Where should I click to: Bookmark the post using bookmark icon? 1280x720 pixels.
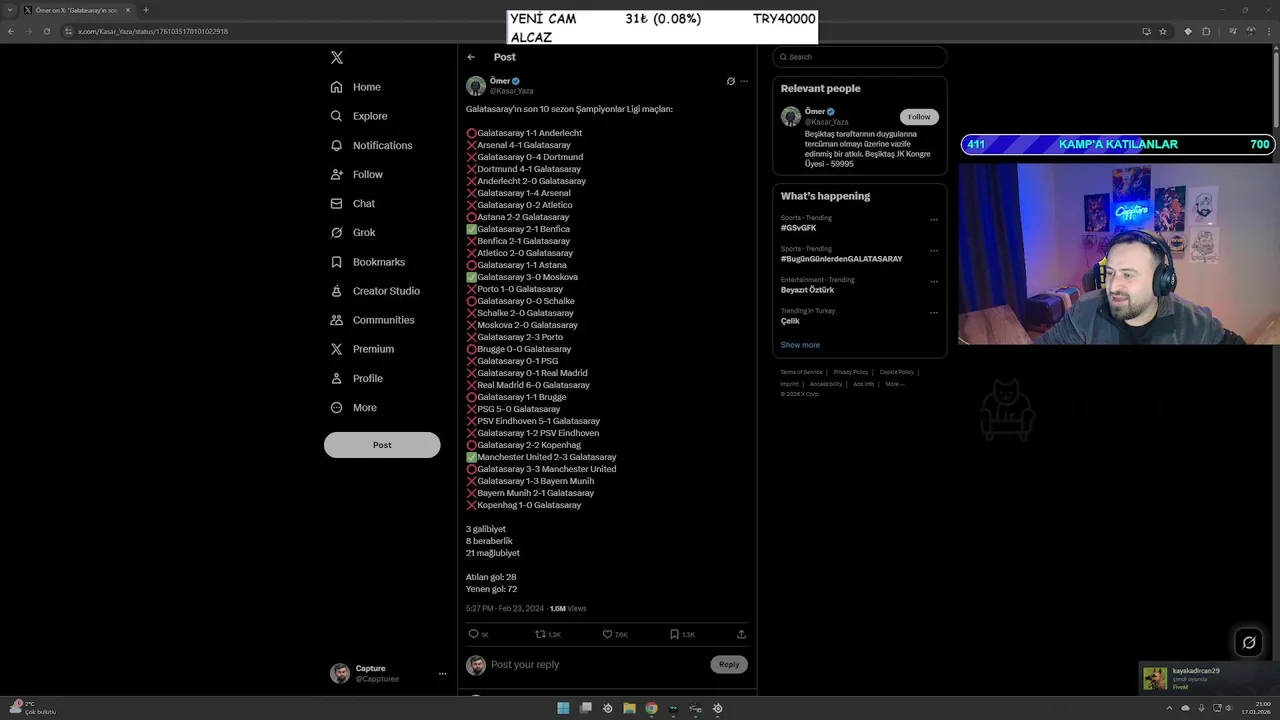pyautogui.click(x=674, y=634)
